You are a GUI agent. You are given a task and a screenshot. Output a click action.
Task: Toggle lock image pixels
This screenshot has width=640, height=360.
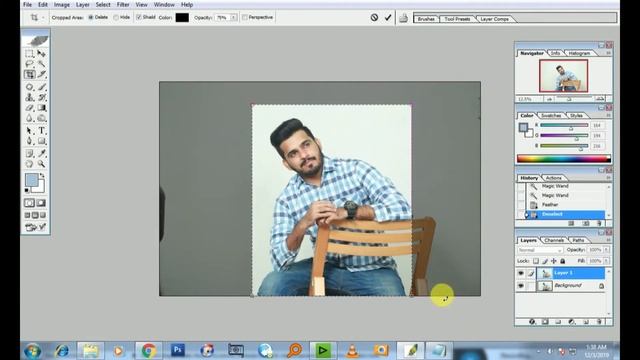545,261
